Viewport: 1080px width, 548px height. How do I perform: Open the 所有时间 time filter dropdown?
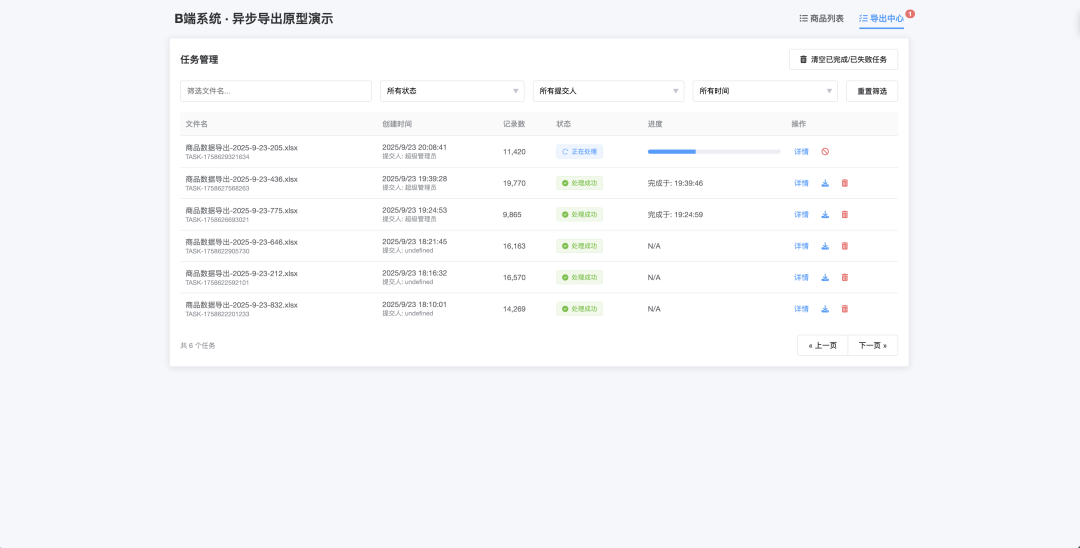[x=765, y=91]
